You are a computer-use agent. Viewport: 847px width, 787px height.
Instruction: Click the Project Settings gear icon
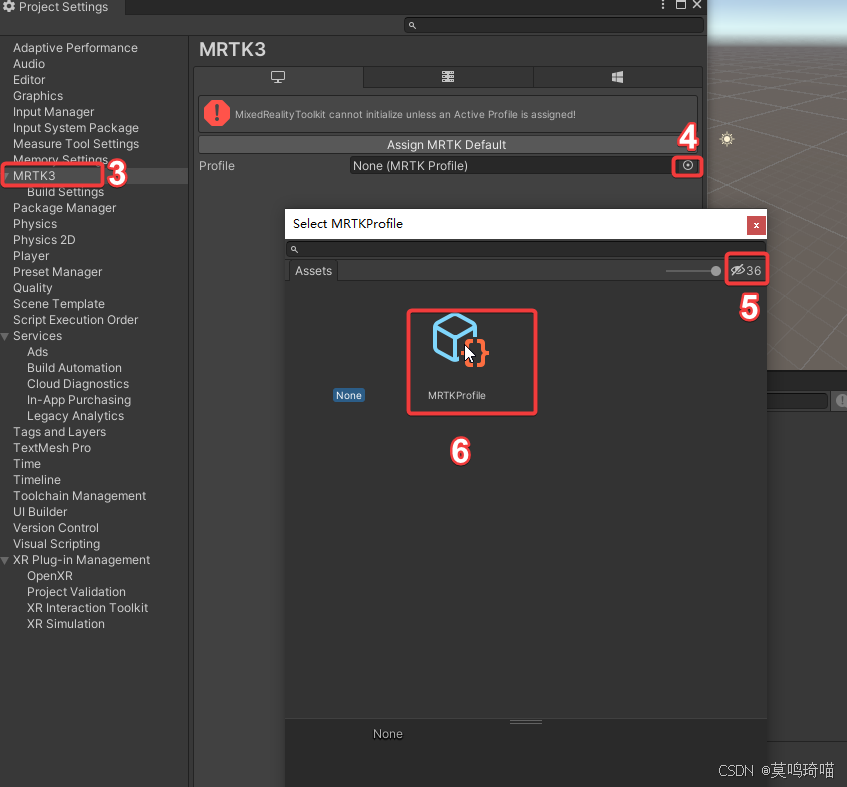(9, 6)
